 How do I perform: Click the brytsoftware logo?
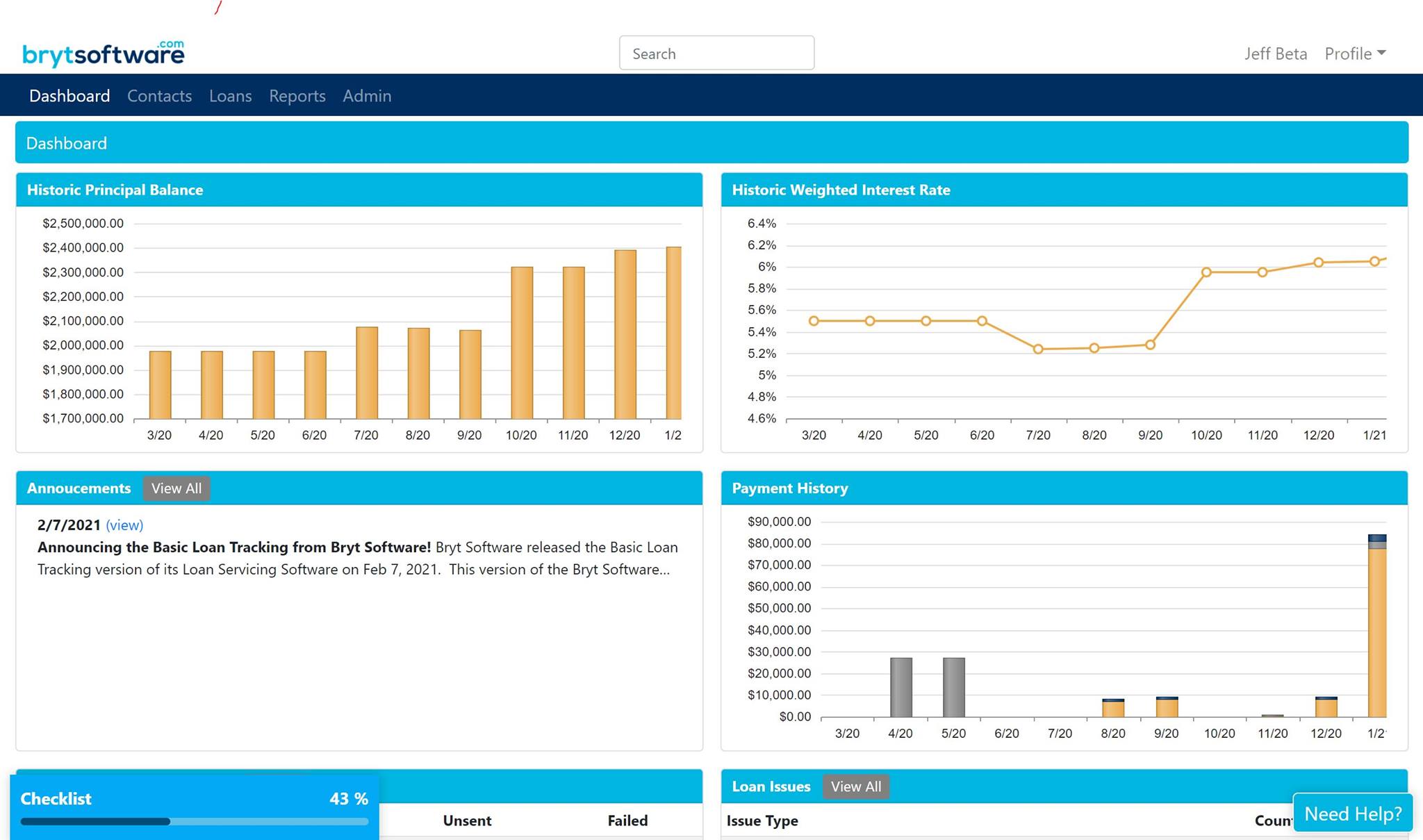[x=103, y=53]
